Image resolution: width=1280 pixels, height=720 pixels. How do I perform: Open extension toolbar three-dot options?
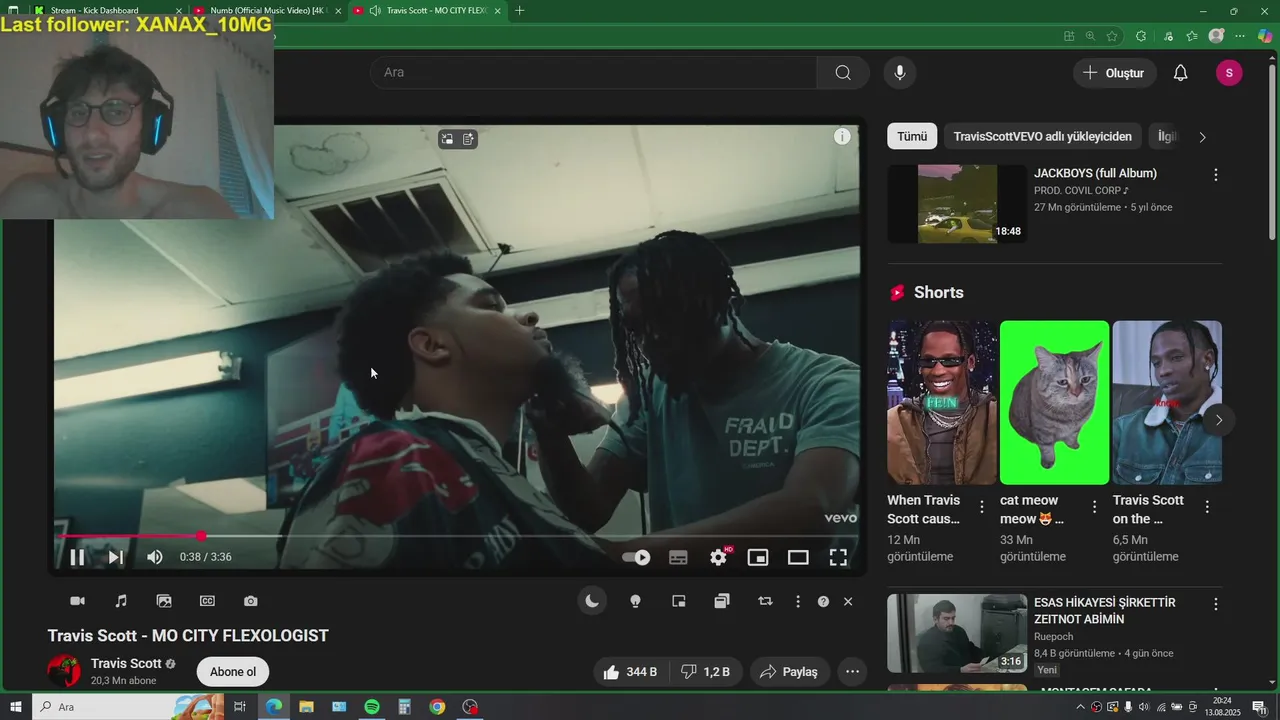tap(798, 601)
